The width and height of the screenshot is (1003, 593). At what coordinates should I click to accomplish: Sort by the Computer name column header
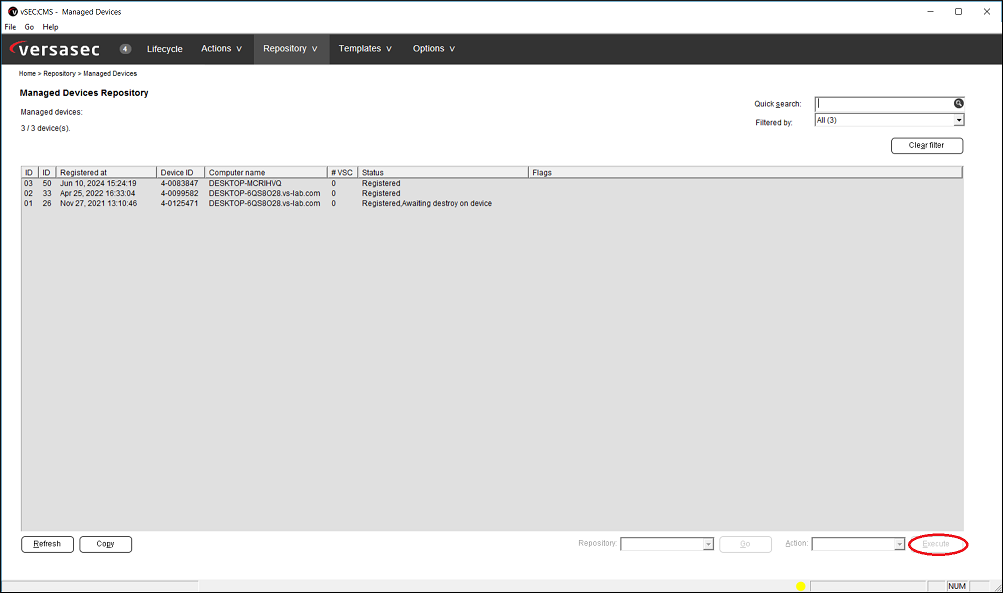pyautogui.click(x=265, y=173)
